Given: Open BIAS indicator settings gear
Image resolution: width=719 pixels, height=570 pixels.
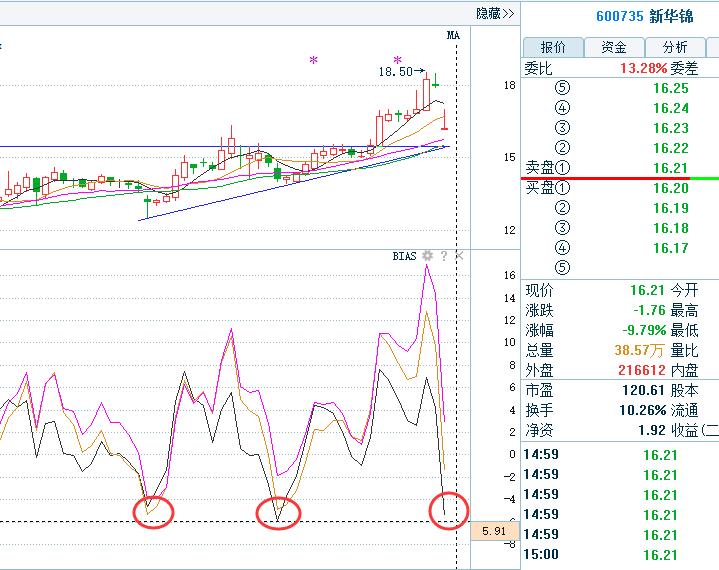Looking at the screenshot, I should tap(428, 256).
